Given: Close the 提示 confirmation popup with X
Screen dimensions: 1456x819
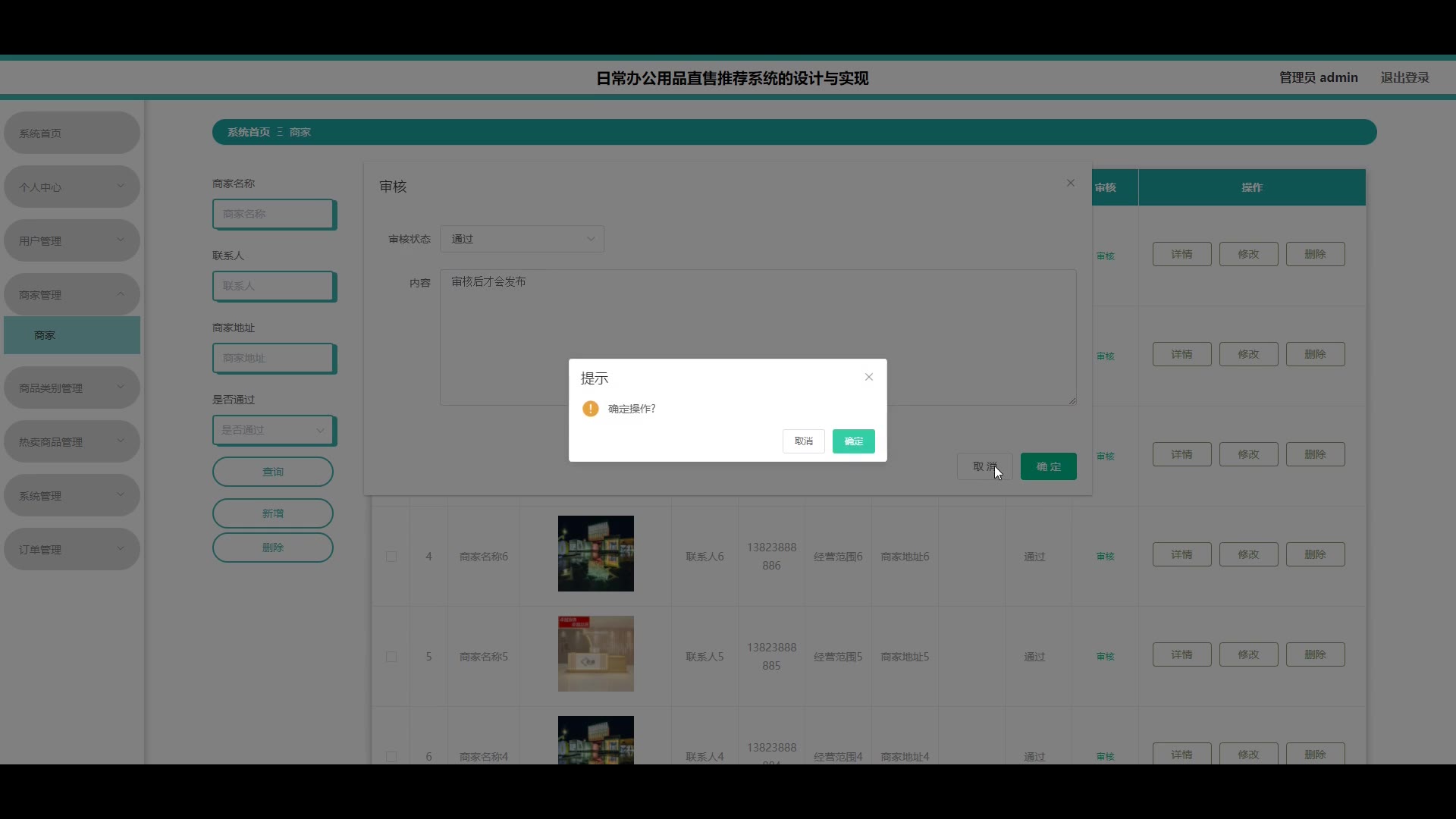Looking at the screenshot, I should pyautogui.click(x=869, y=377).
